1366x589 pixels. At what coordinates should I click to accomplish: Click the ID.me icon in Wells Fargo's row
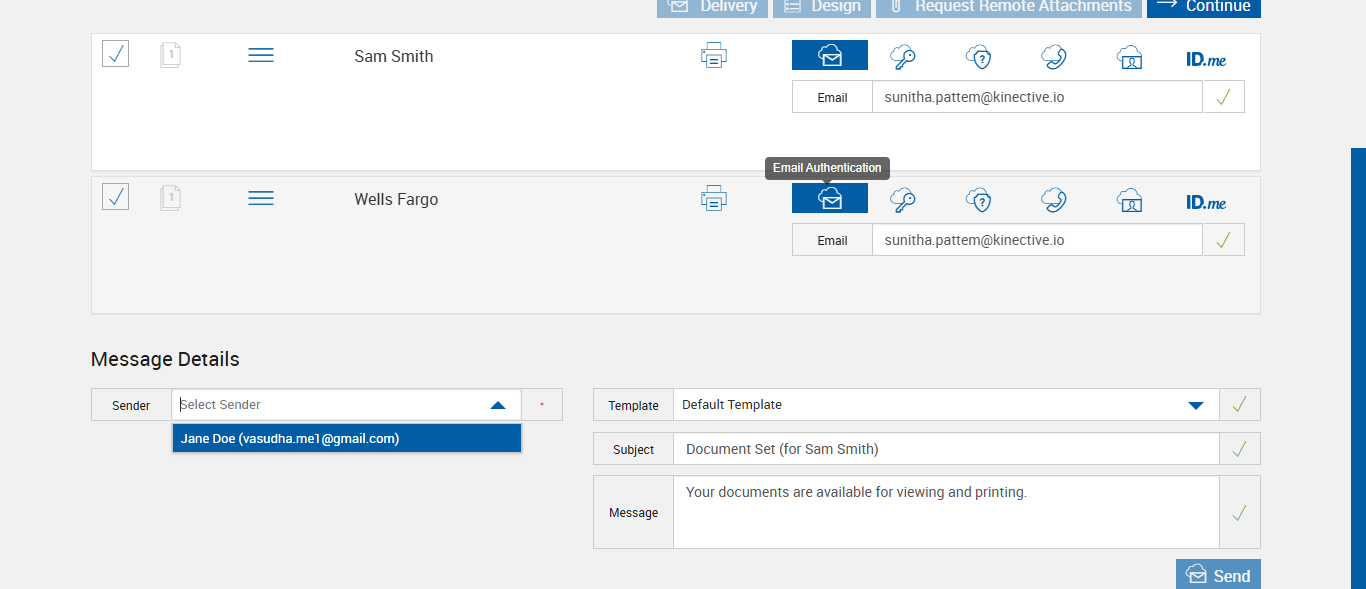point(1206,202)
